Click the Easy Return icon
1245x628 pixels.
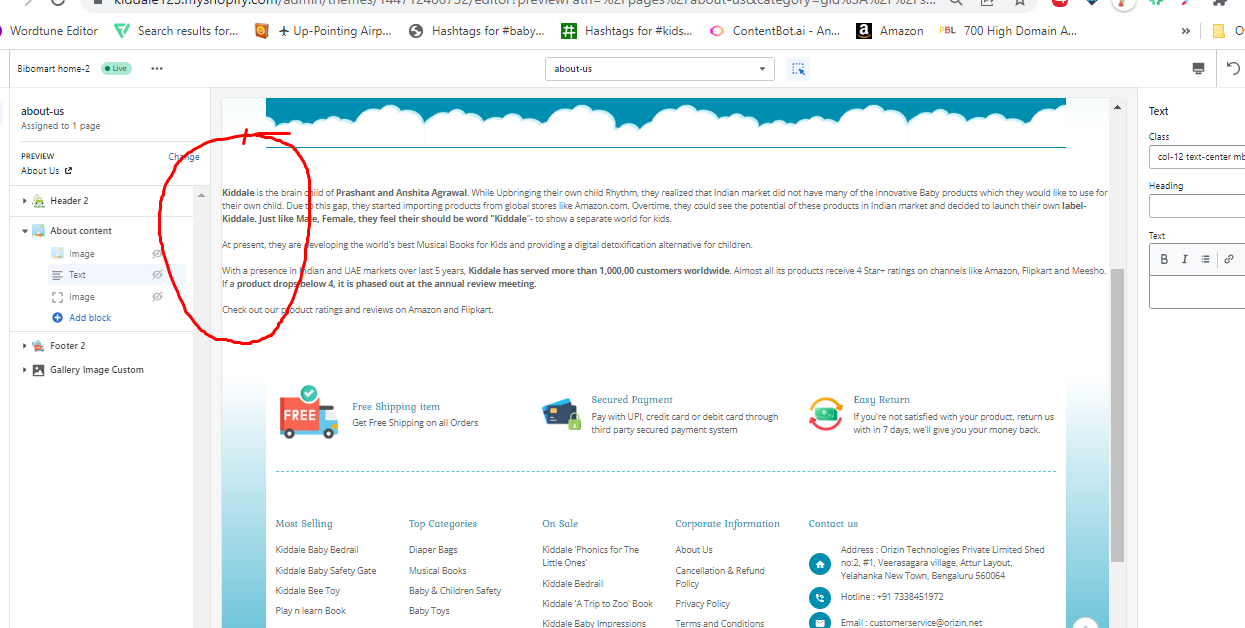pos(826,414)
